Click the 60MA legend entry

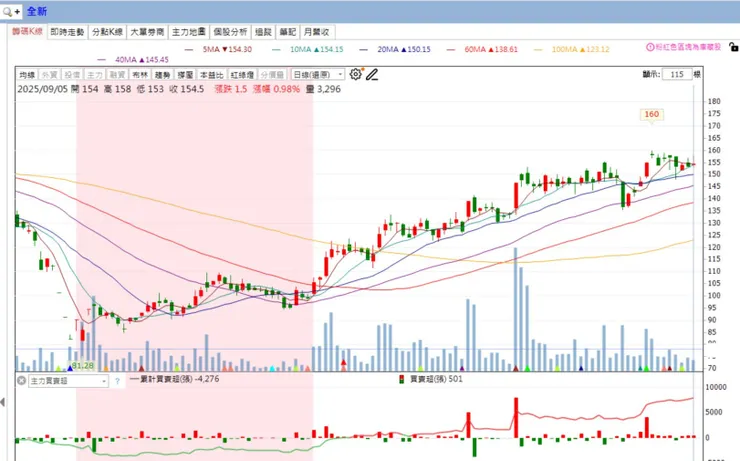[x=482, y=49]
